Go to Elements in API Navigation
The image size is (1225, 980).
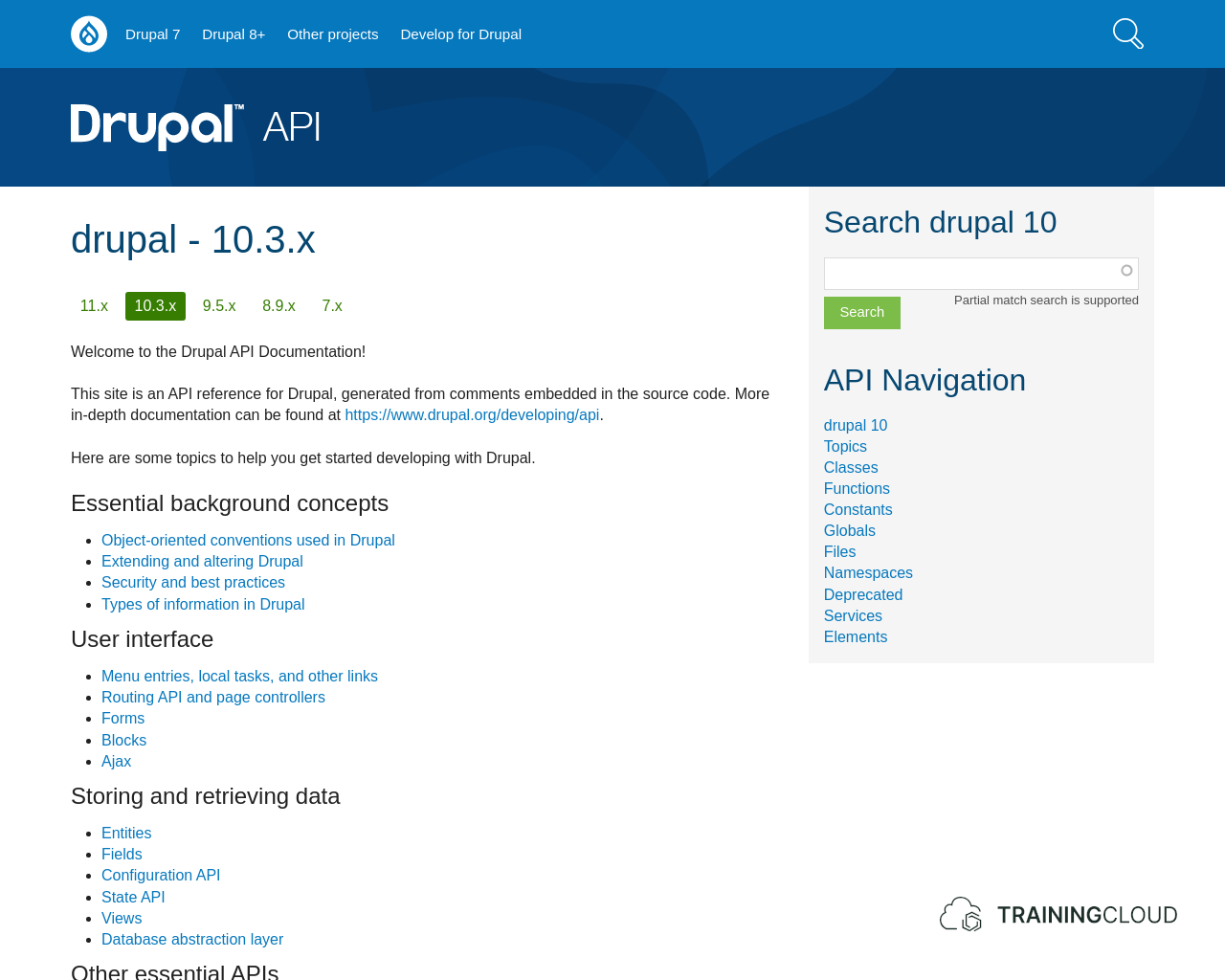[856, 637]
